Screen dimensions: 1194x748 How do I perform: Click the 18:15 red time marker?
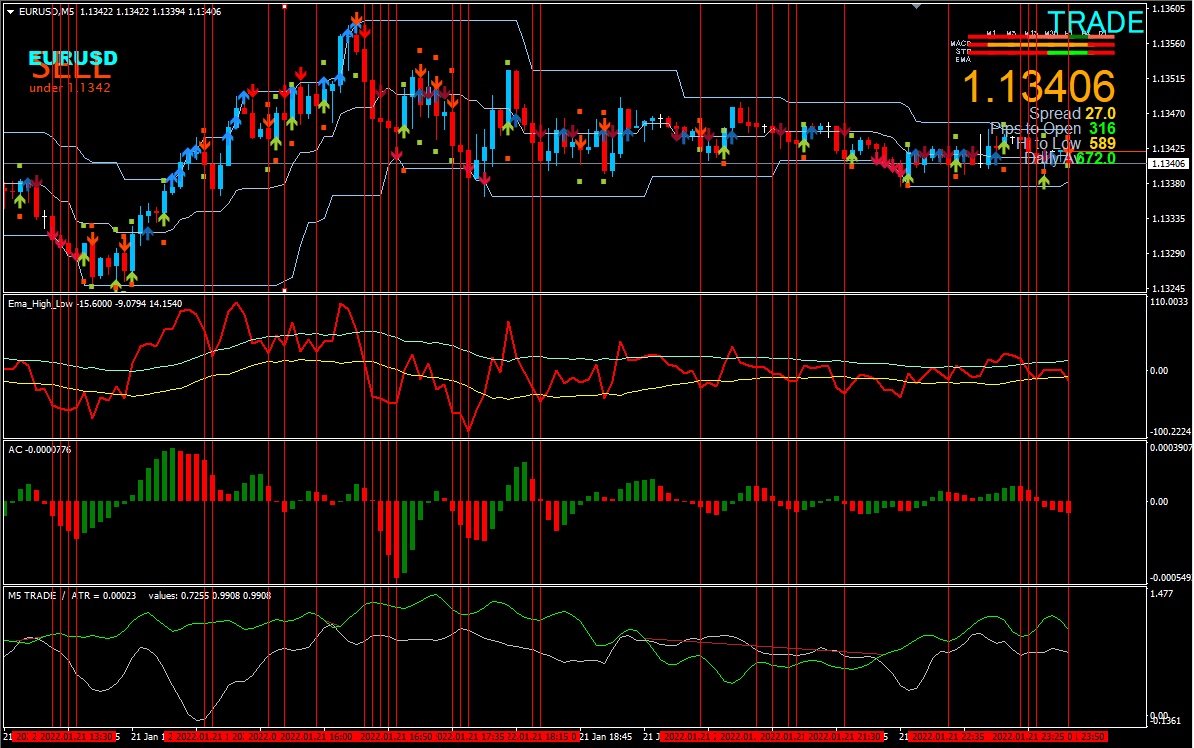tap(541, 737)
